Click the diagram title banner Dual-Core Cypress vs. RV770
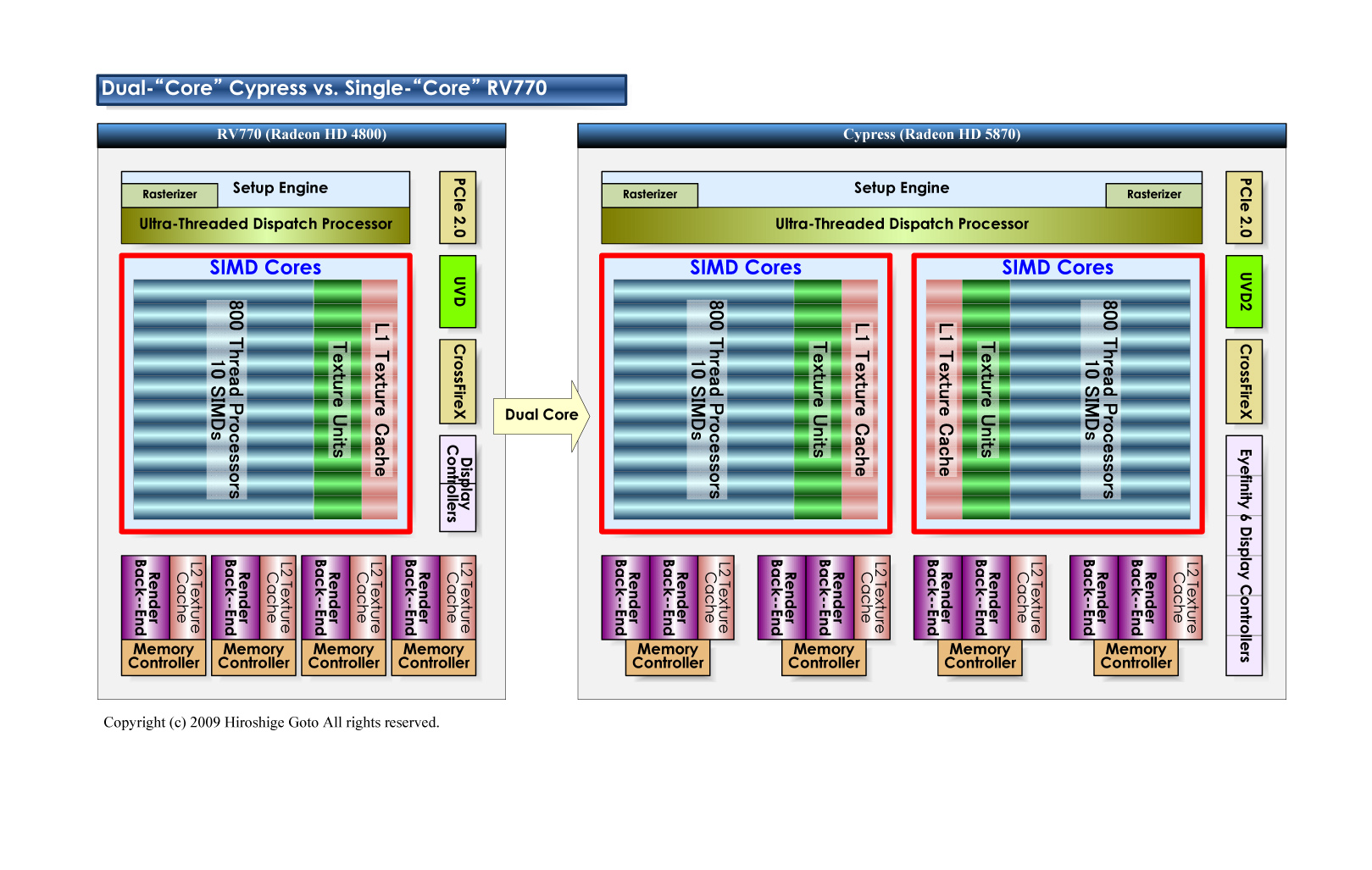The width and height of the screenshot is (1372, 870). click(361, 89)
